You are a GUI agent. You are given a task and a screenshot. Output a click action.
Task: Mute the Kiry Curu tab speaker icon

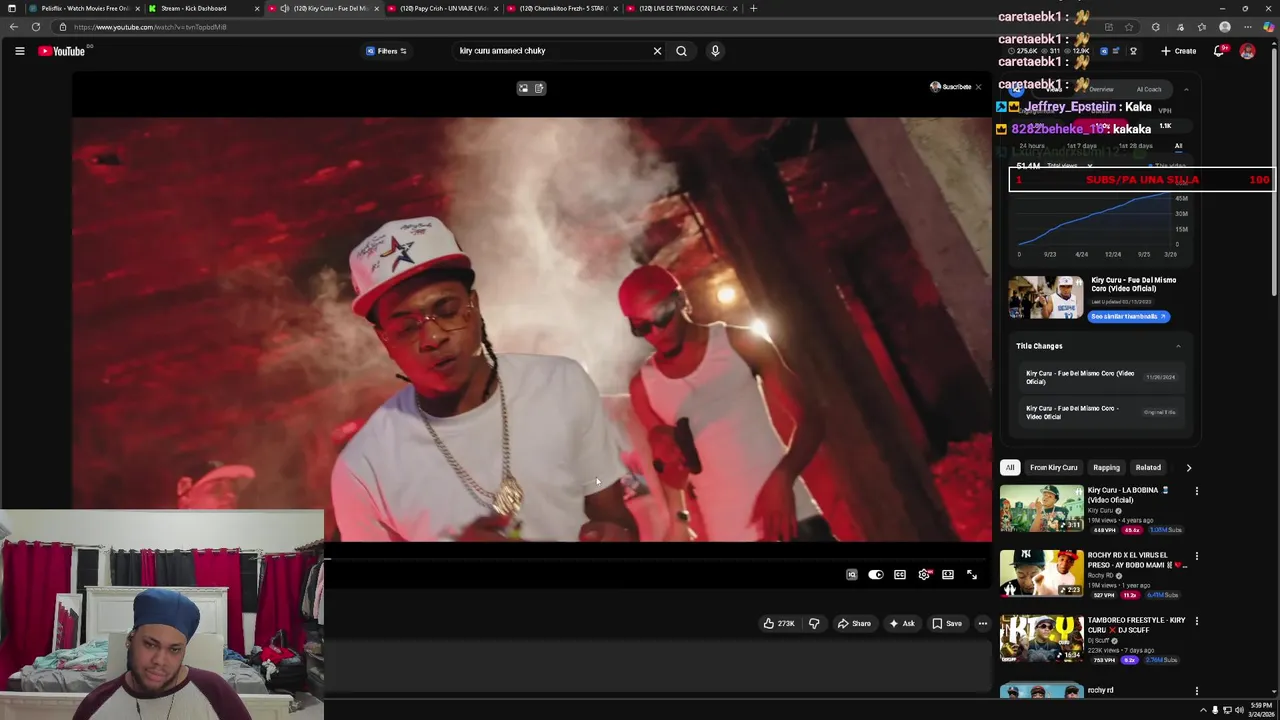click(x=284, y=8)
